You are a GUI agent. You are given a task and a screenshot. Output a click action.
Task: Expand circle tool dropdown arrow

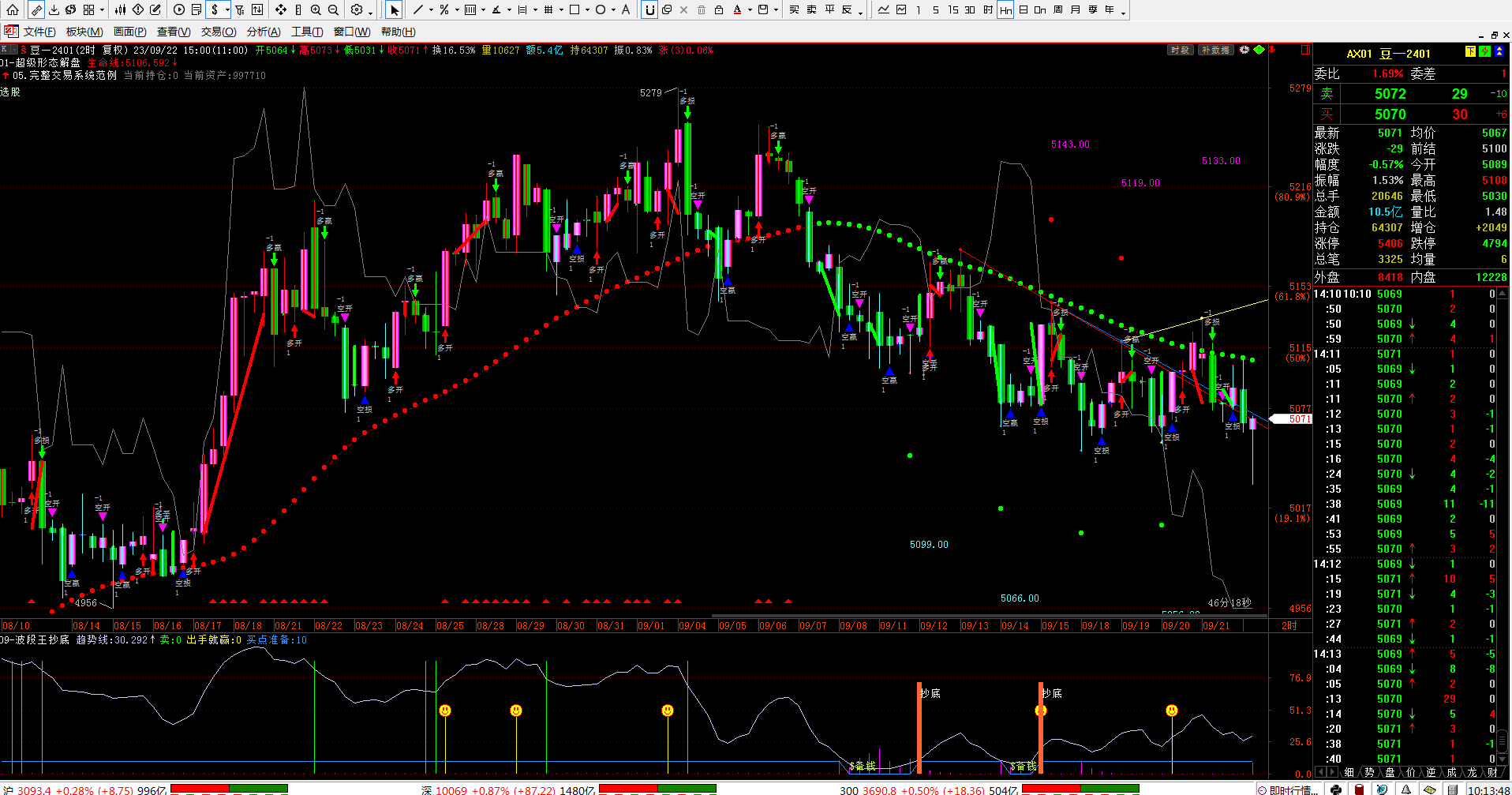click(612, 9)
